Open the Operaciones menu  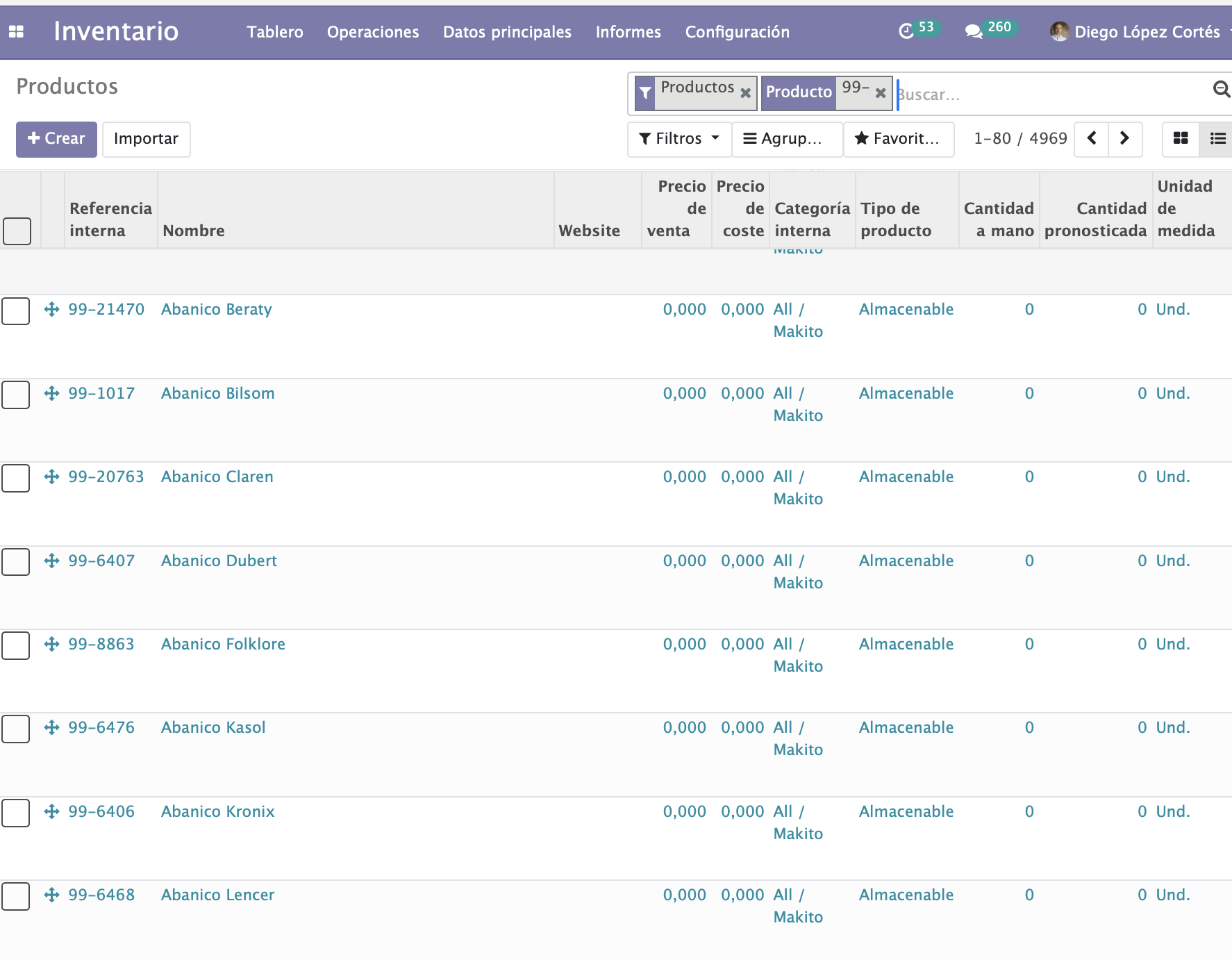coord(373,32)
